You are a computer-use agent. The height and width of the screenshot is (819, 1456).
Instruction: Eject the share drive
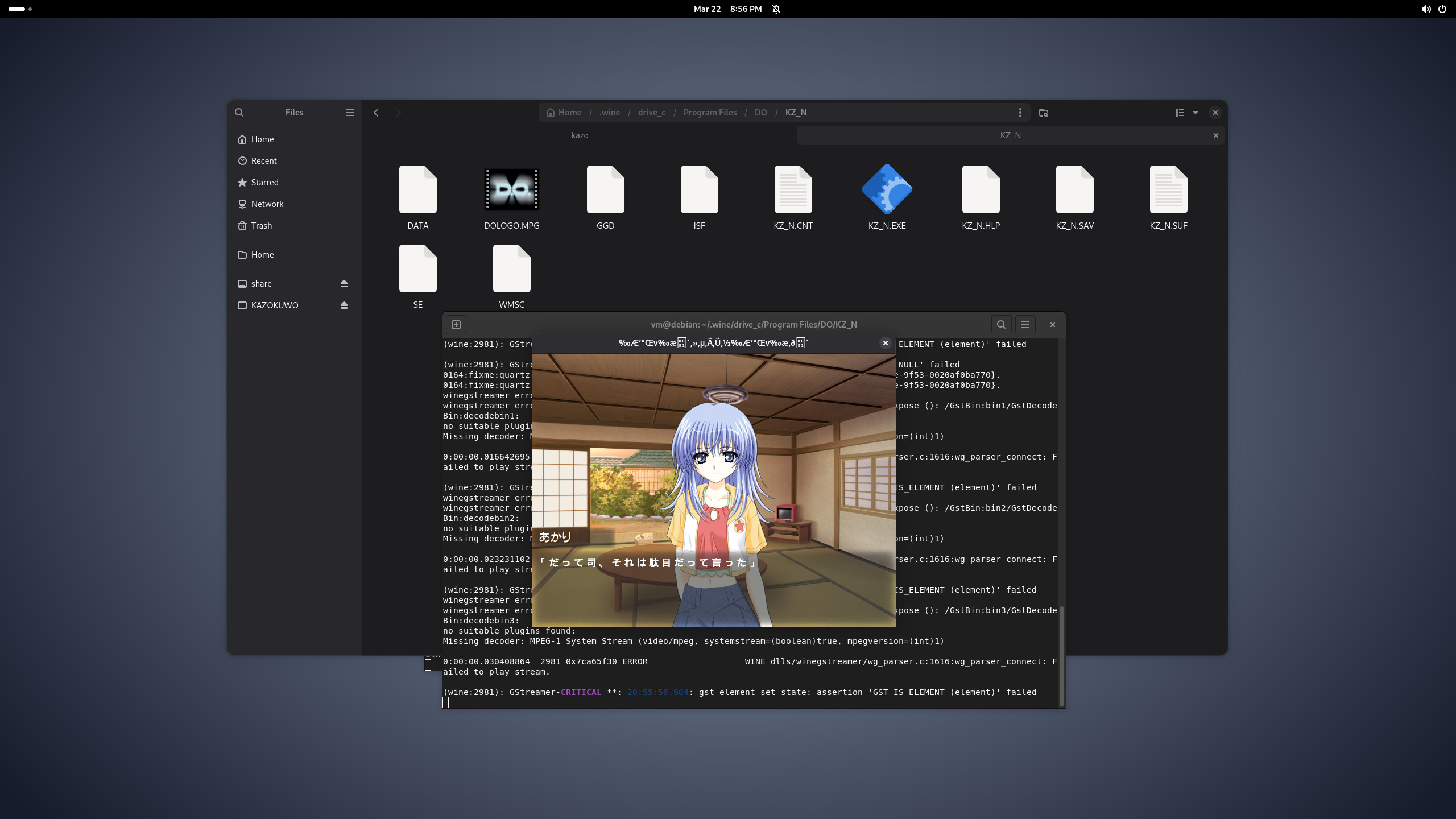click(x=344, y=284)
